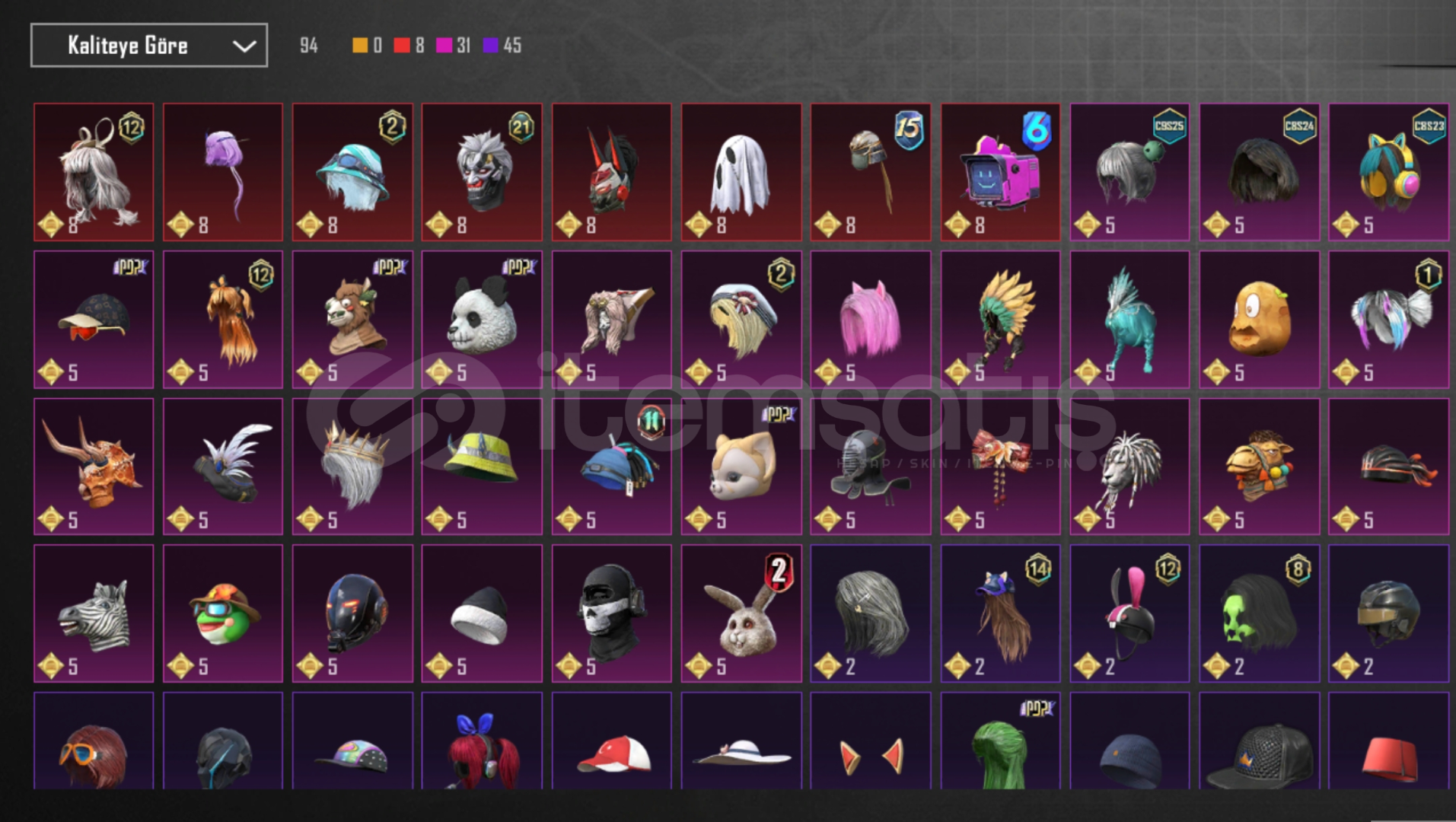The image size is (1456, 822).
Task: Select the feathered native headdress item
Action: point(1000,320)
